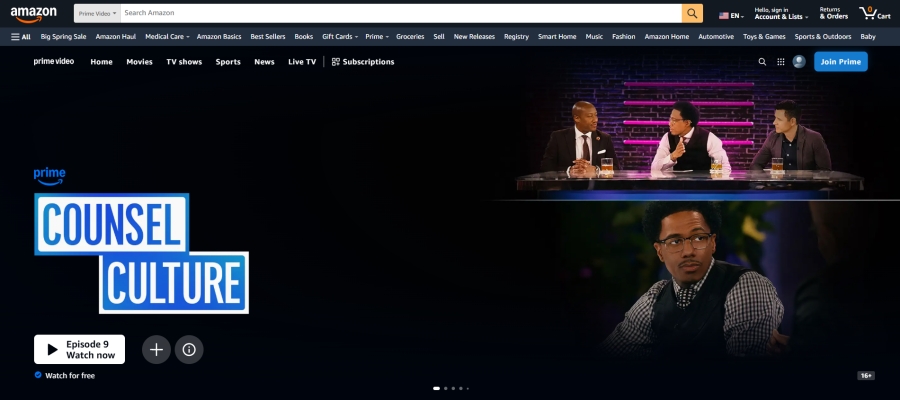Click the Join Prime button
This screenshot has height=400, width=900.
[840, 62]
